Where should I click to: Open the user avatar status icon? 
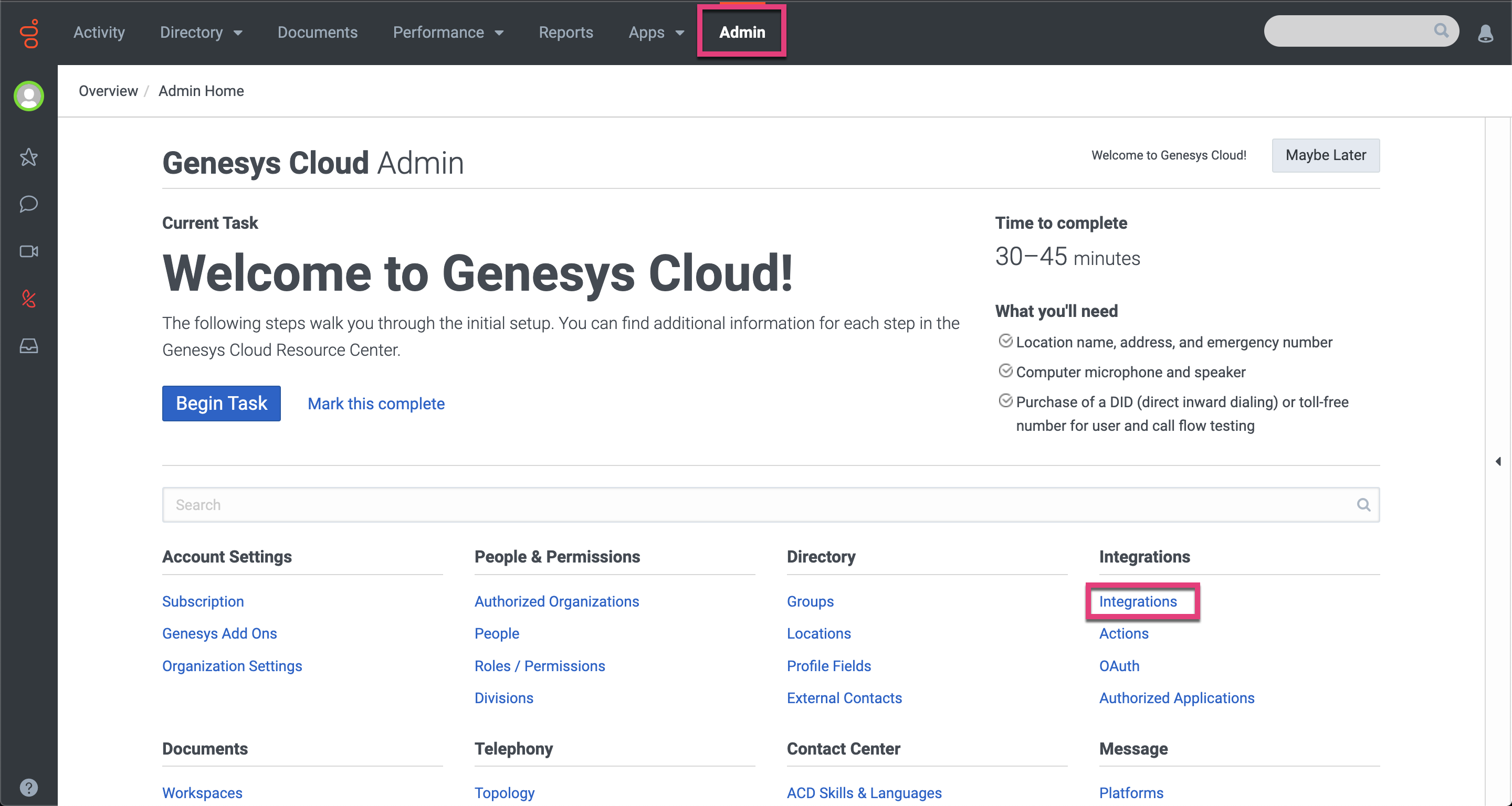point(29,96)
